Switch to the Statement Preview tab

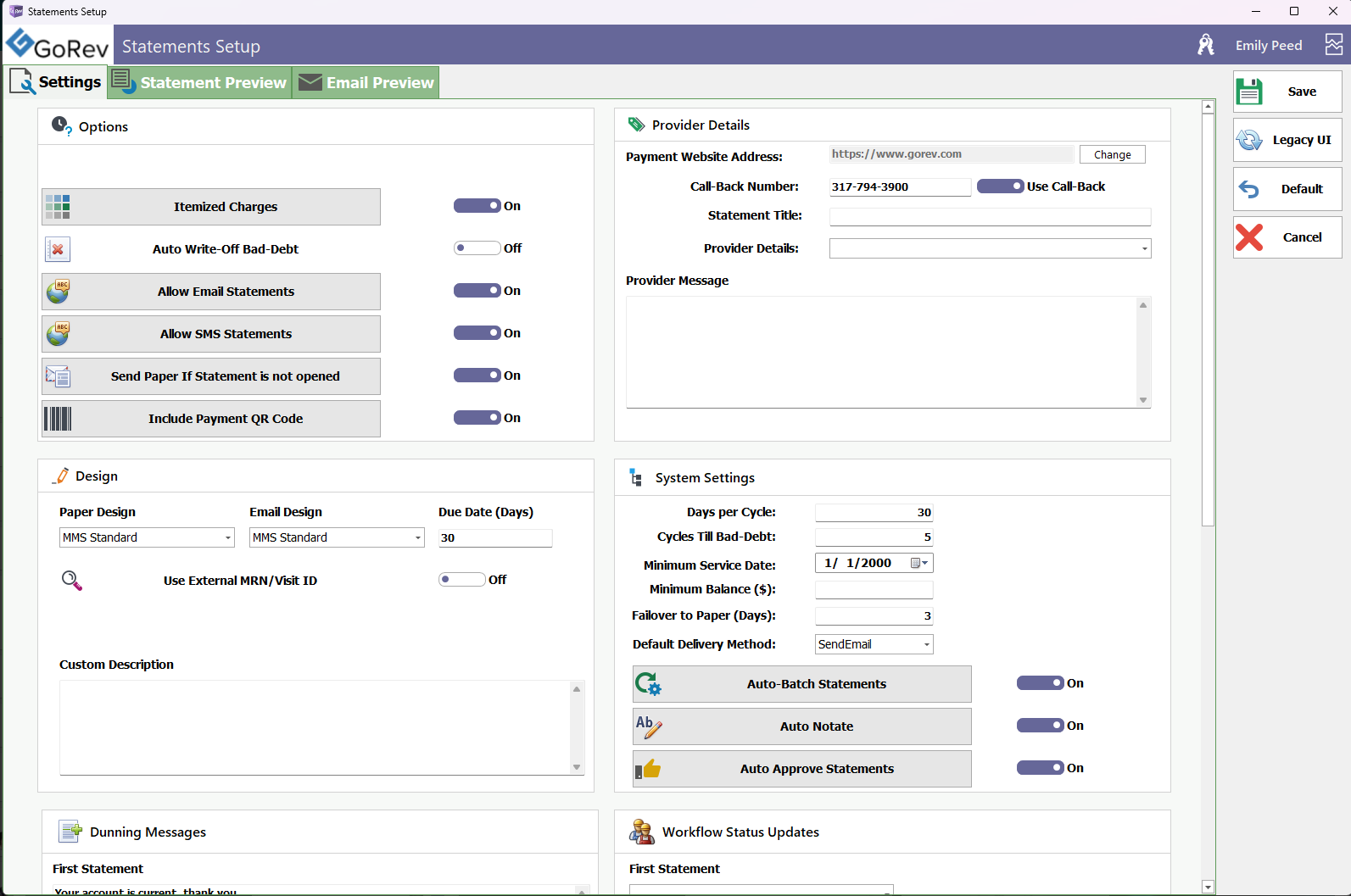point(200,82)
